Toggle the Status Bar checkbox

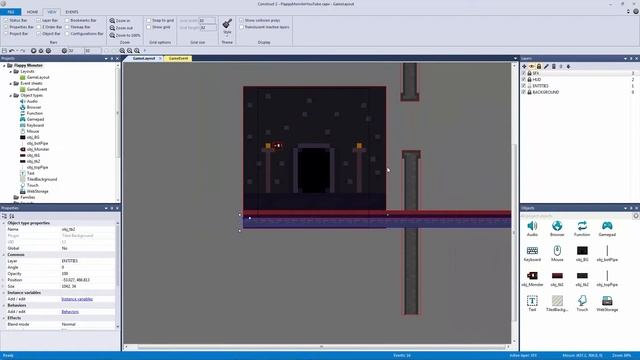click(6, 20)
